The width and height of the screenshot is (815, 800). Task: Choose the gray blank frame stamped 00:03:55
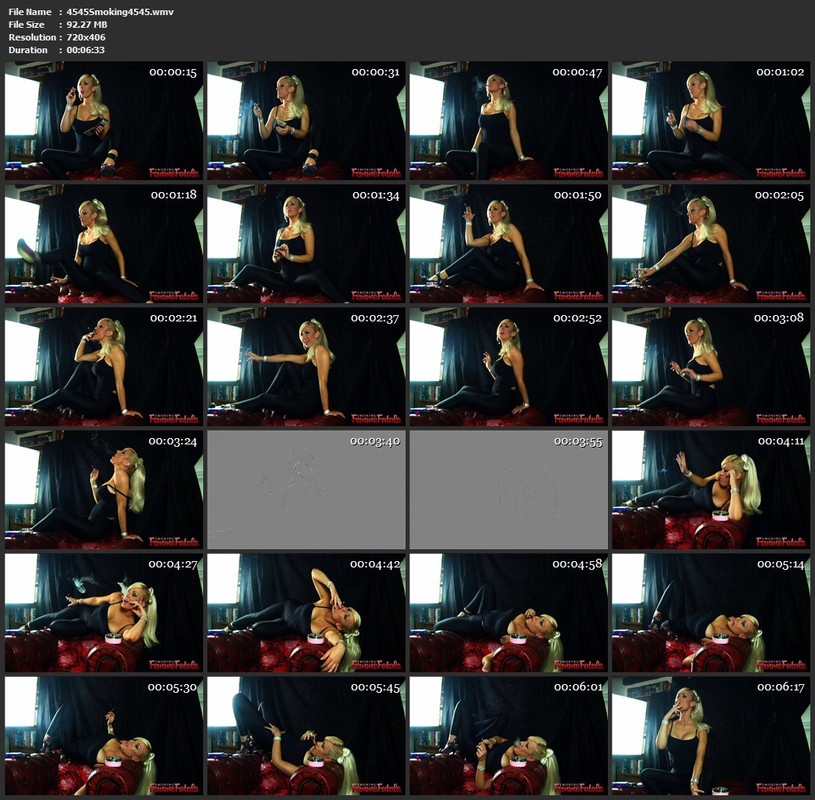(x=508, y=490)
